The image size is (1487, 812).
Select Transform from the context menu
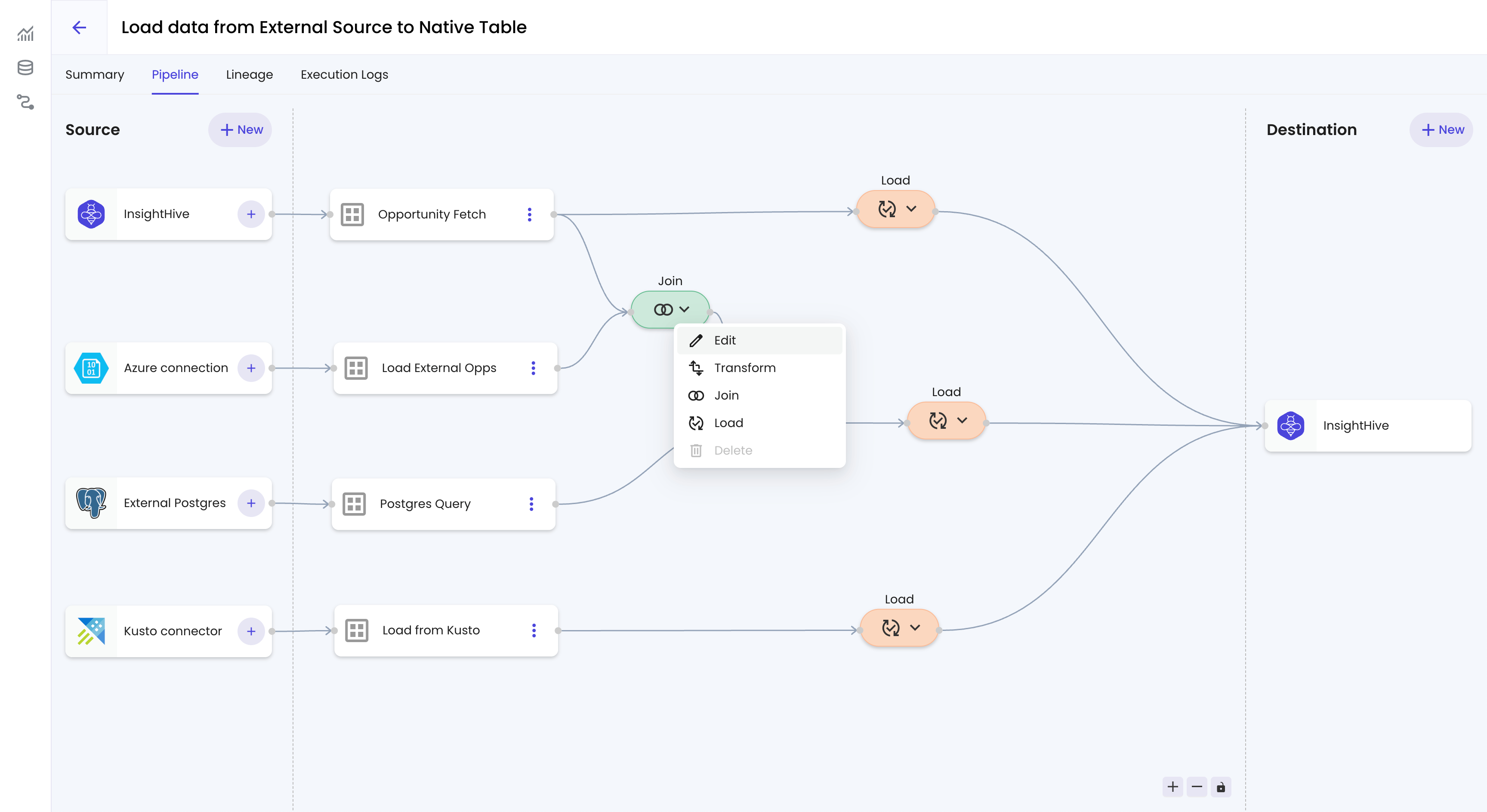click(745, 368)
